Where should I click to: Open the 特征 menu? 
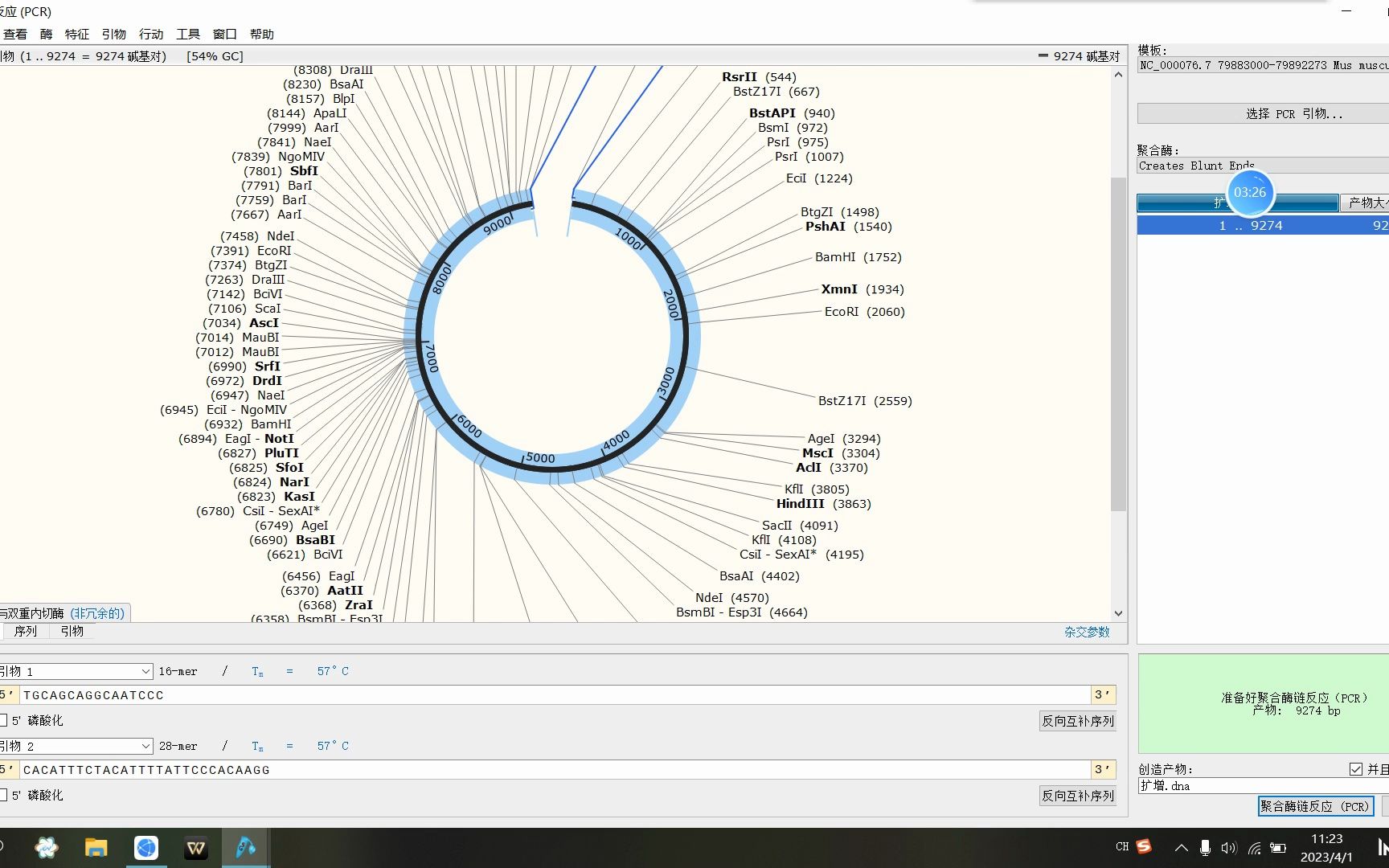click(x=77, y=34)
